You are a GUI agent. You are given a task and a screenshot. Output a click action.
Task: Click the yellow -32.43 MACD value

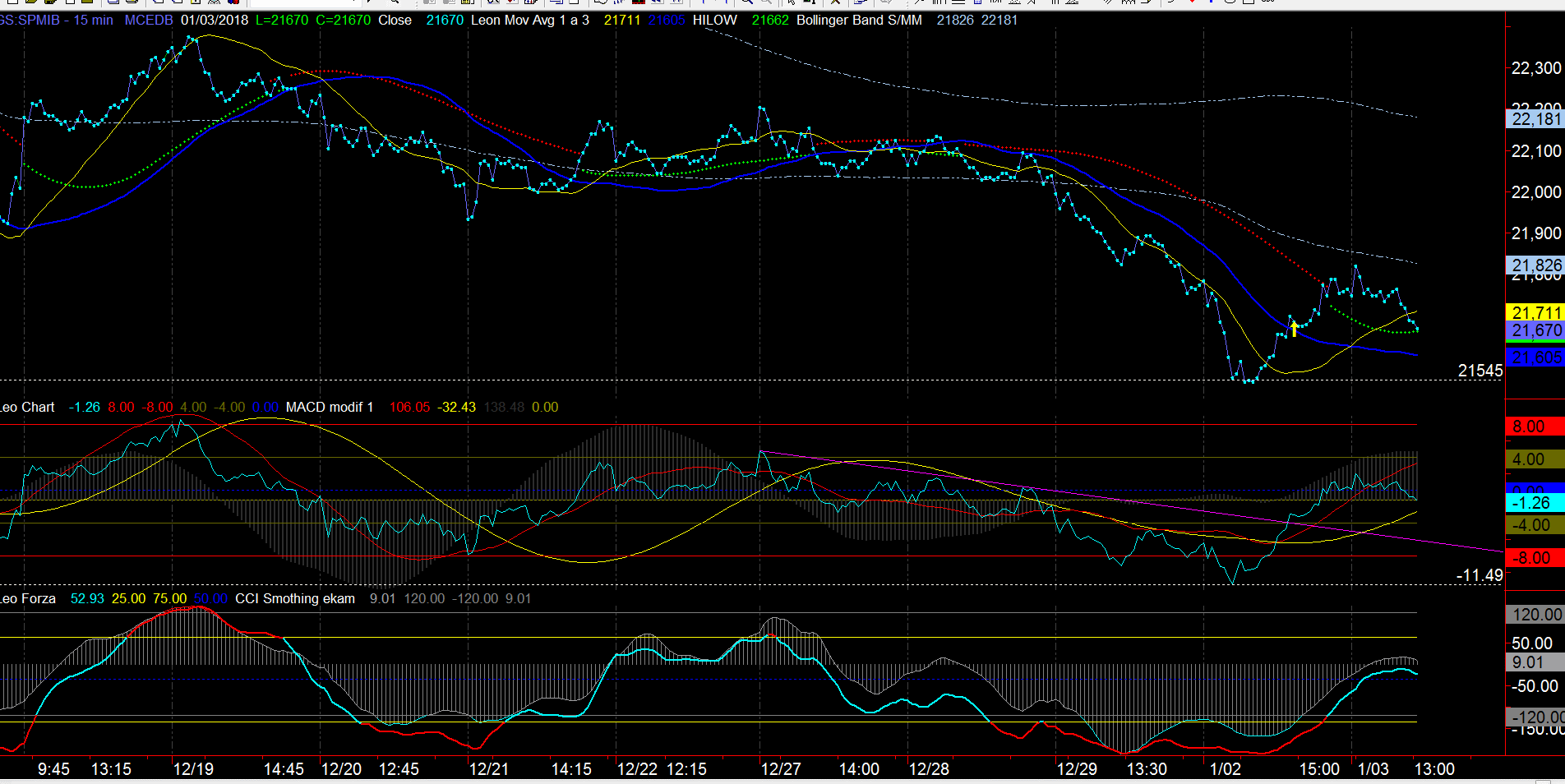tap(457, 408)
